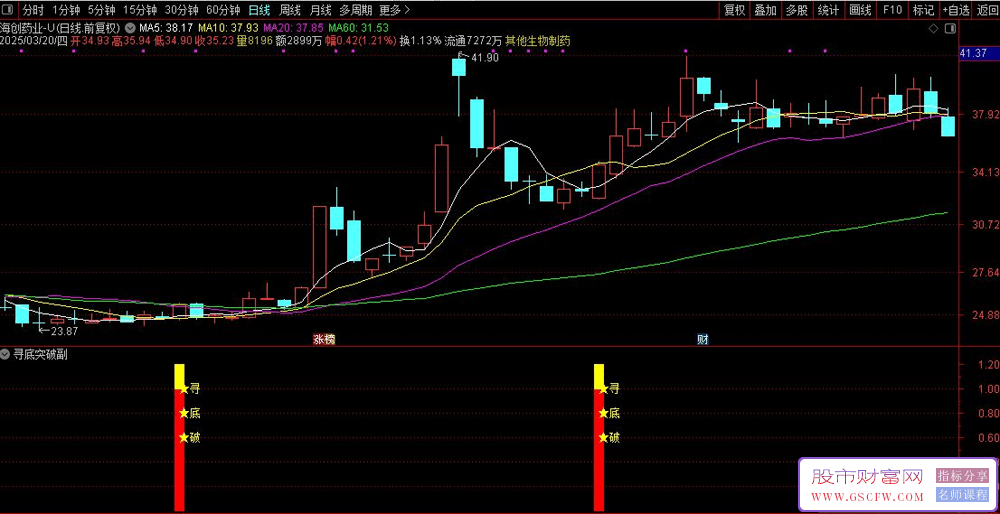Click the right signal's 破 star label
Screen dimensions: 1000x514
609,437
